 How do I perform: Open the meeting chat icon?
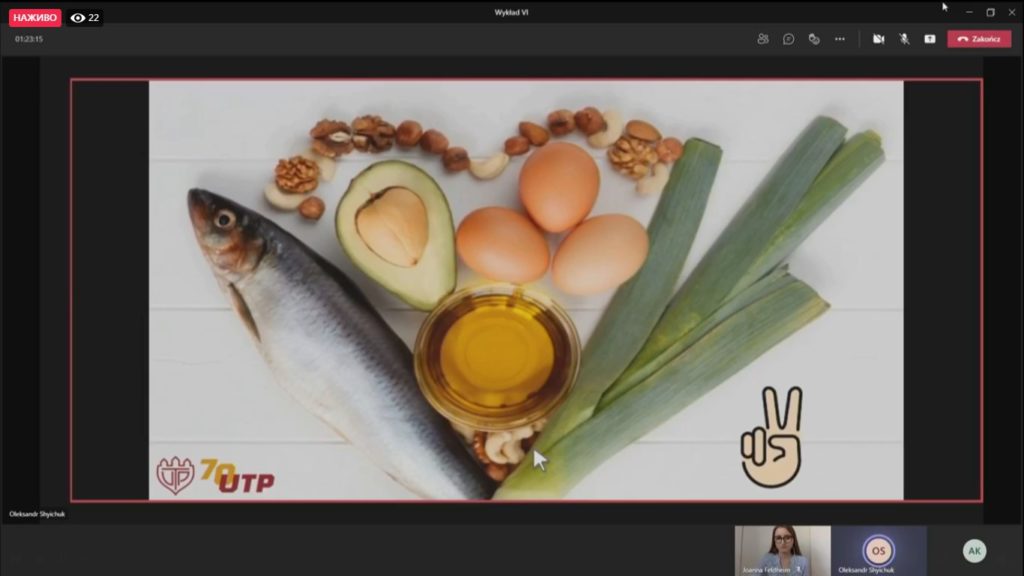coord(788,39)
